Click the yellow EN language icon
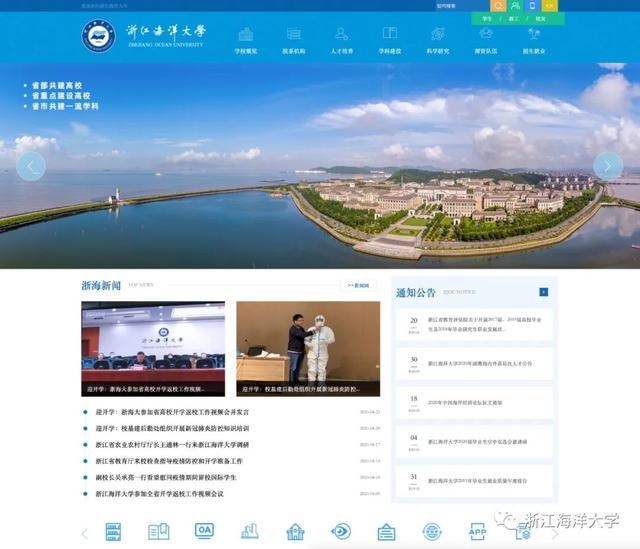640x549 pixels. point(549,6)
